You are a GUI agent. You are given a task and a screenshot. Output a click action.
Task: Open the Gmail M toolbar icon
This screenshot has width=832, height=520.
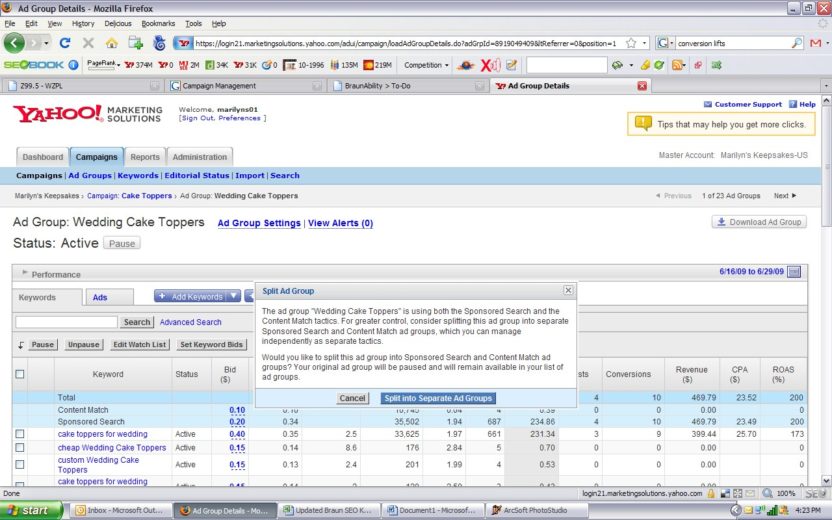(816, 43)
